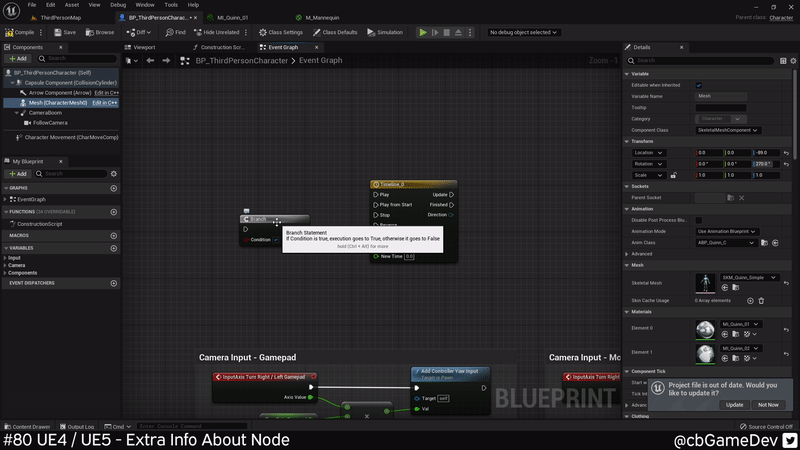800x450 pixels.
Task: Click the Variable Name input field
Action: coord(721,96)
